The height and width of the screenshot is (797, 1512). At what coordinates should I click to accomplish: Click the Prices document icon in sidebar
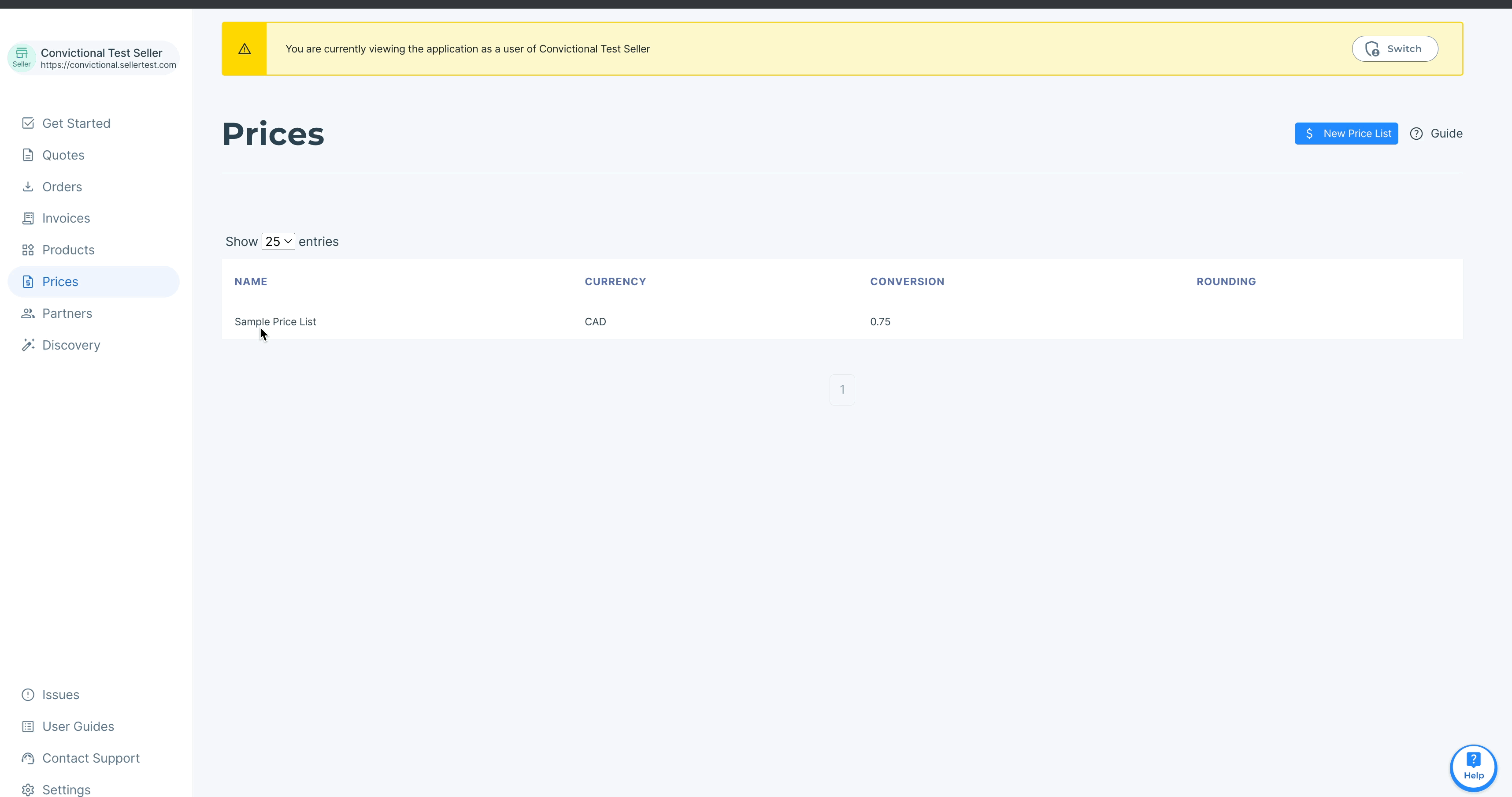tap(28, 282)
